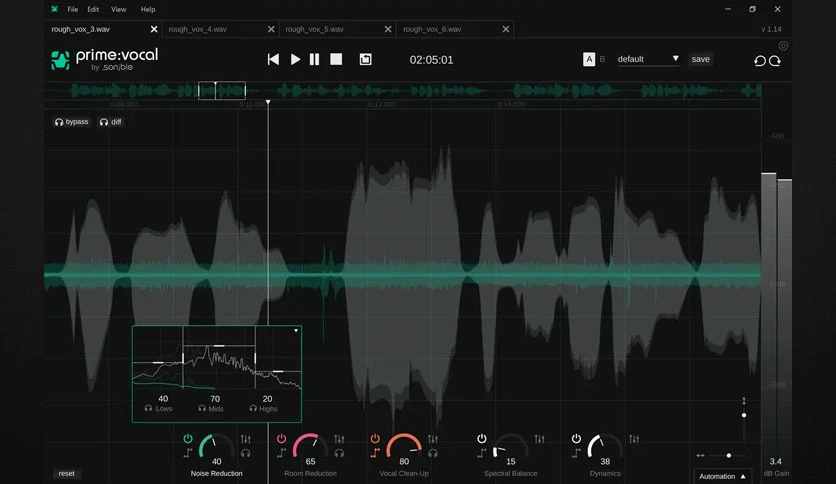836x484 pixels.
Task: Adjust the Vocal Clean-Up knob
Action: pyautogui.click(x=404, y=447)
